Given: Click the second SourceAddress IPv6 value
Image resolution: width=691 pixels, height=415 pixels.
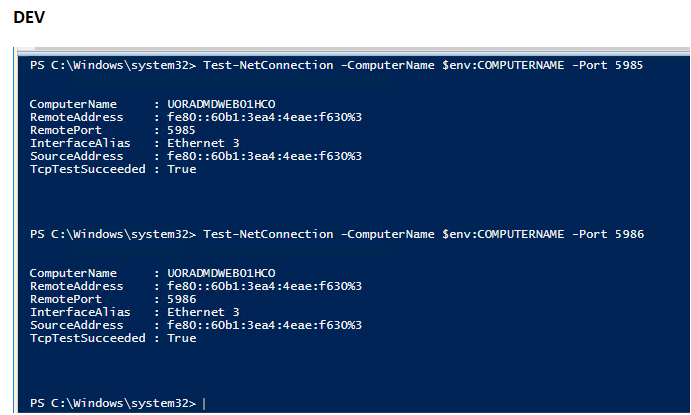Looking at the screenshot, I should 264,325.
